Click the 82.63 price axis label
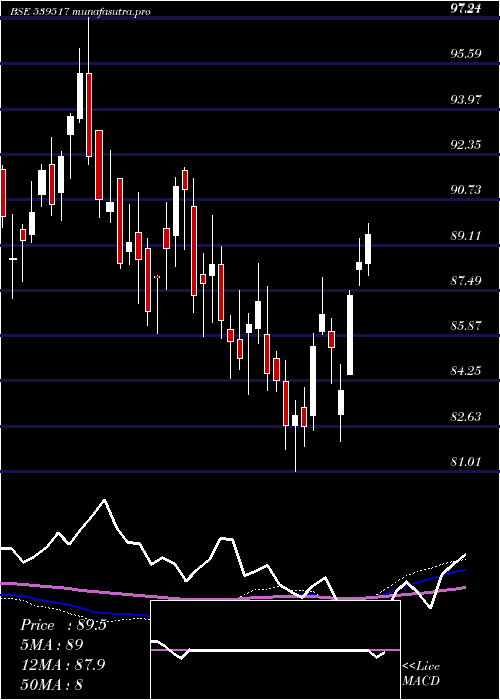The height and width of the screenshot is (700, 500). tap(466, 417)
